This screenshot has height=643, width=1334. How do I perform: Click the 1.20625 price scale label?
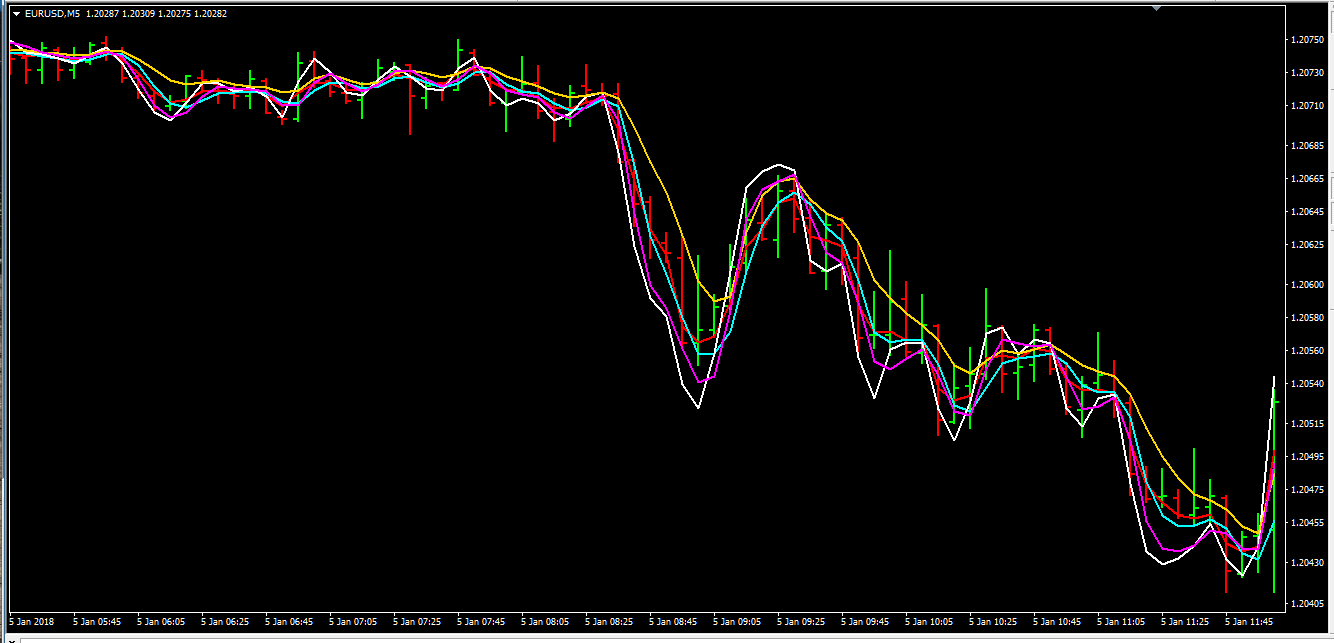click(x=1307, y=245)
